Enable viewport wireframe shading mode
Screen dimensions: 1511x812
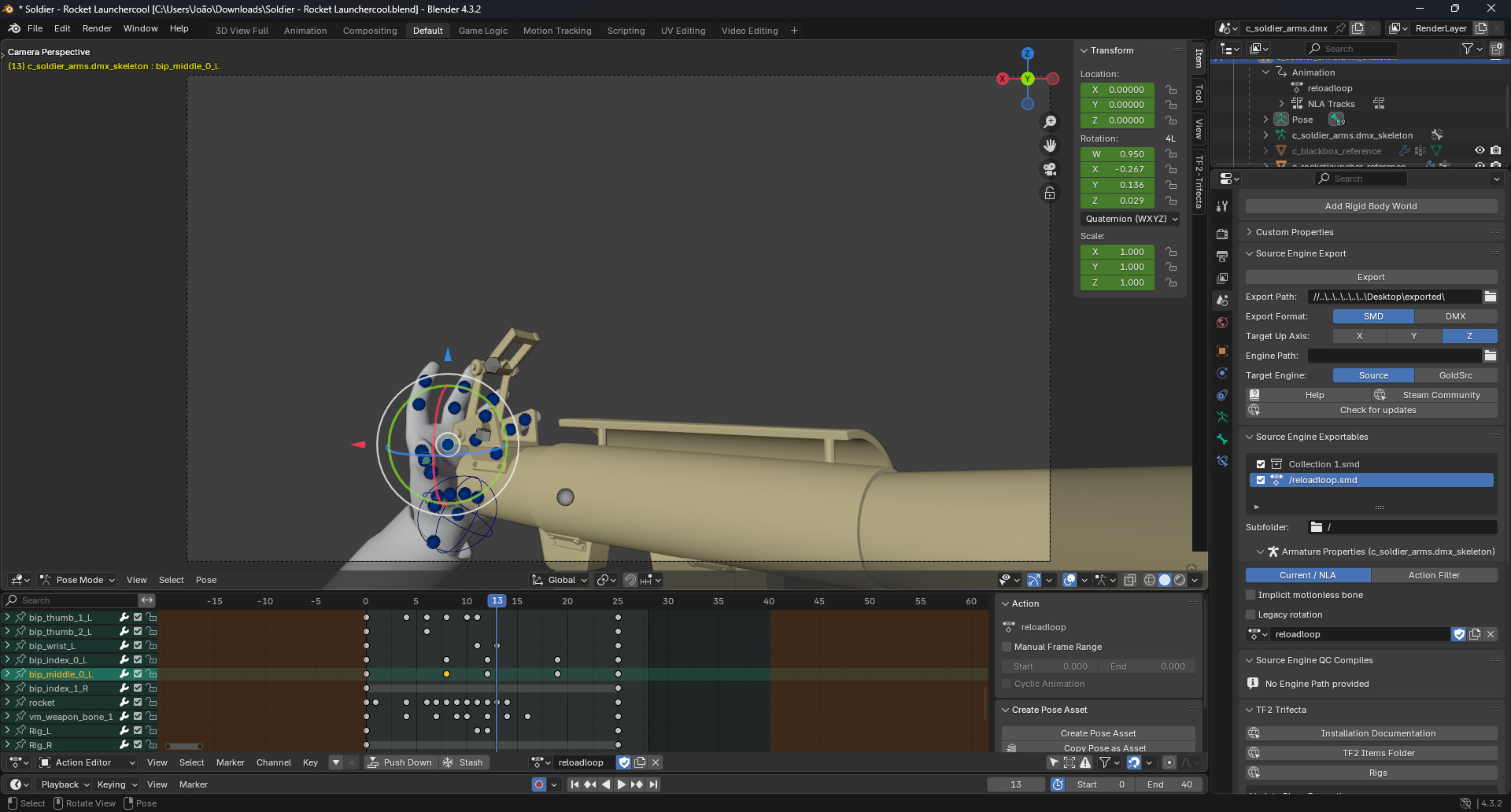(1150, 581)
